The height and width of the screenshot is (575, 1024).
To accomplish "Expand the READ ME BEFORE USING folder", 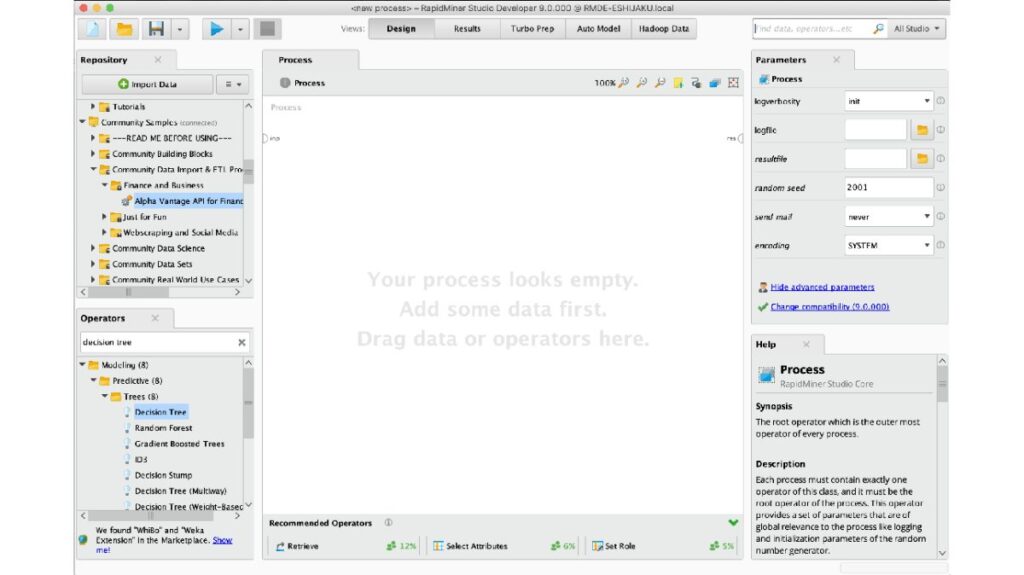I will point(93,138).
